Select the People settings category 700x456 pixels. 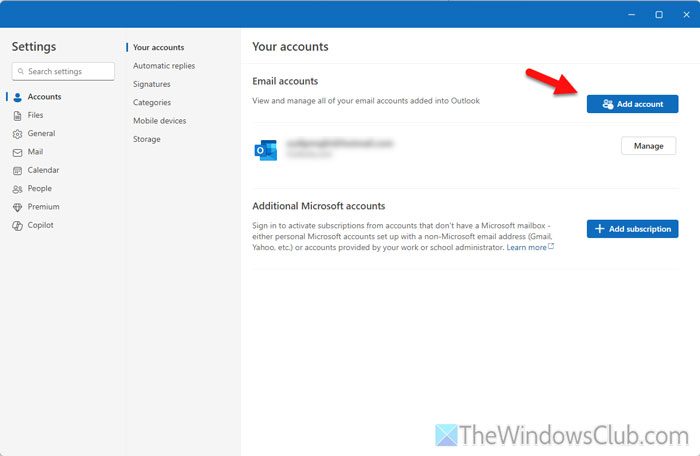(39, 188)
